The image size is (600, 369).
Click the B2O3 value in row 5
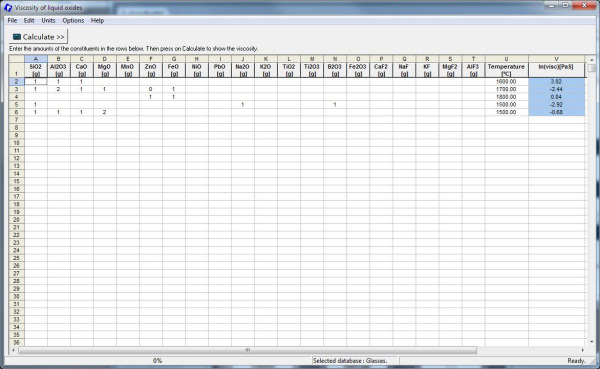[x=335, y=104]
